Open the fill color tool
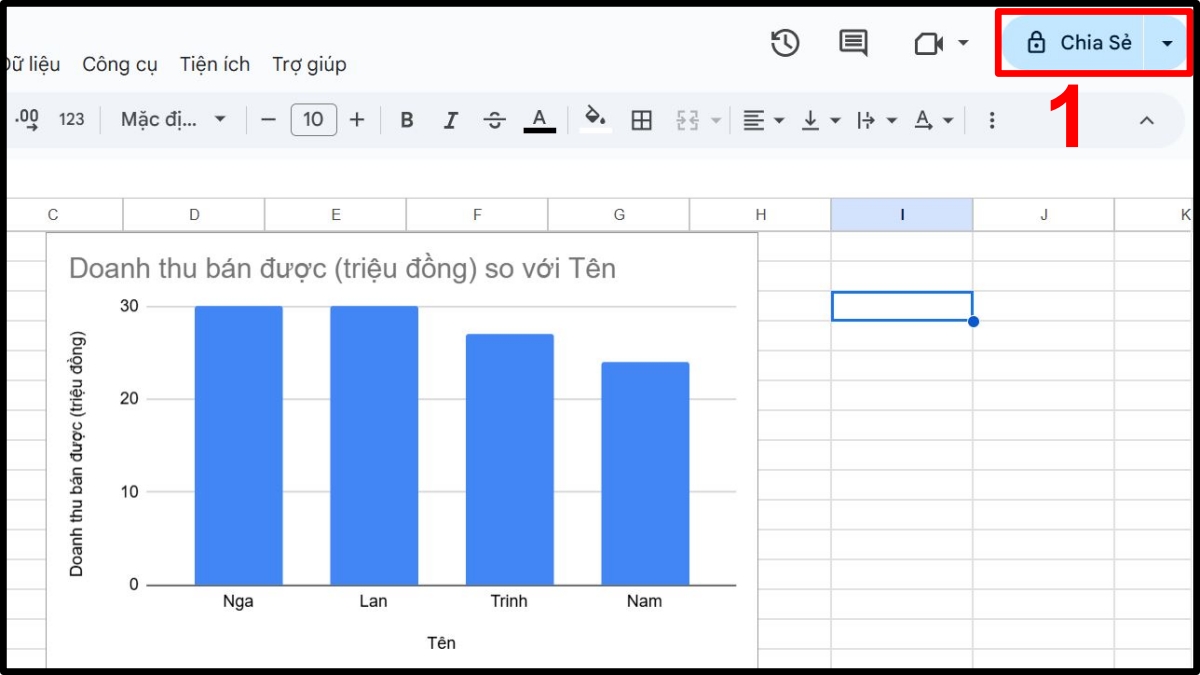Viewport: 1200px width, 675px height. pyautogui.click(x=595, y=119)
